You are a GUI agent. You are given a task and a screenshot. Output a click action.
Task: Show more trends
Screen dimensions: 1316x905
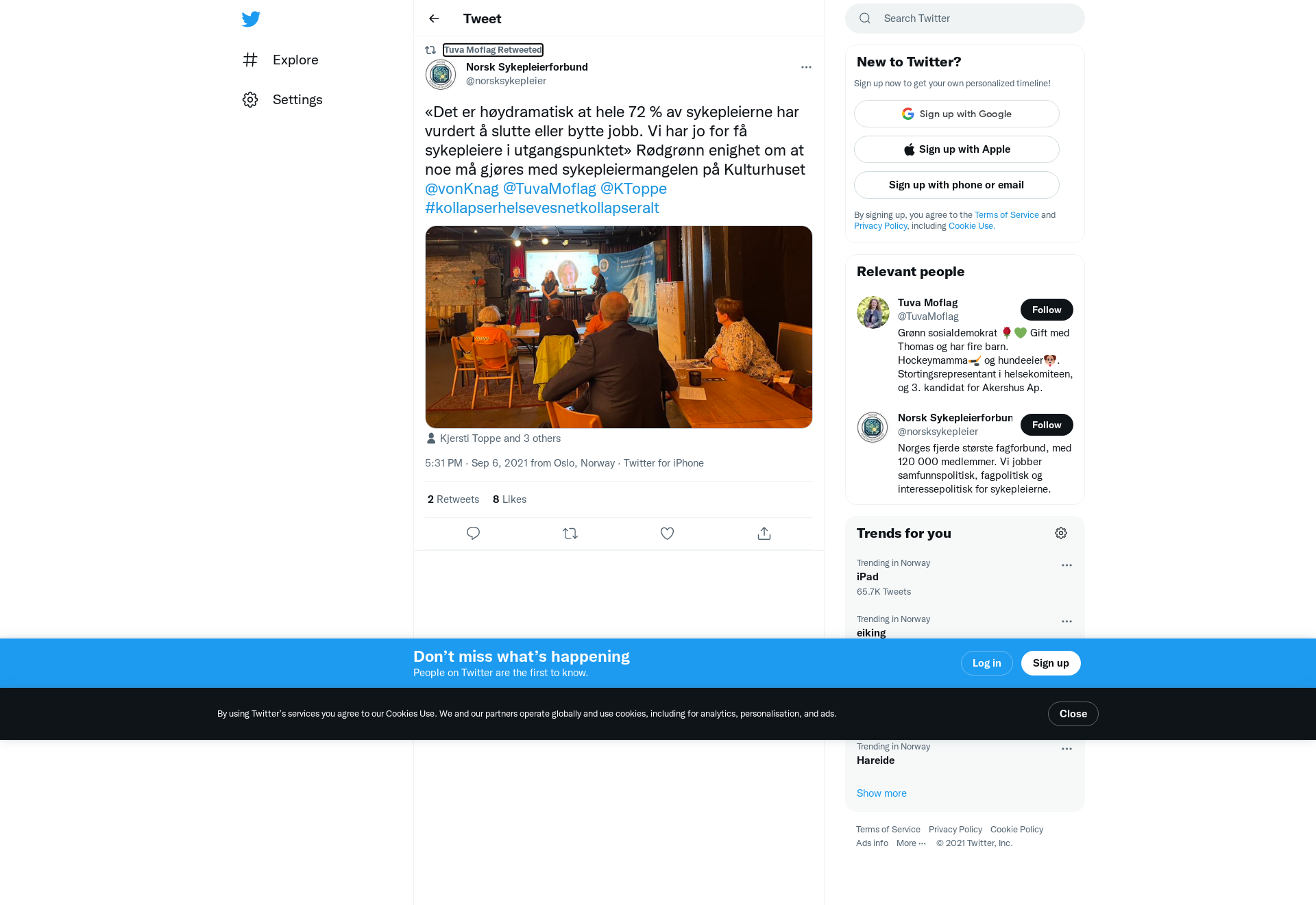tap(881, 793)
